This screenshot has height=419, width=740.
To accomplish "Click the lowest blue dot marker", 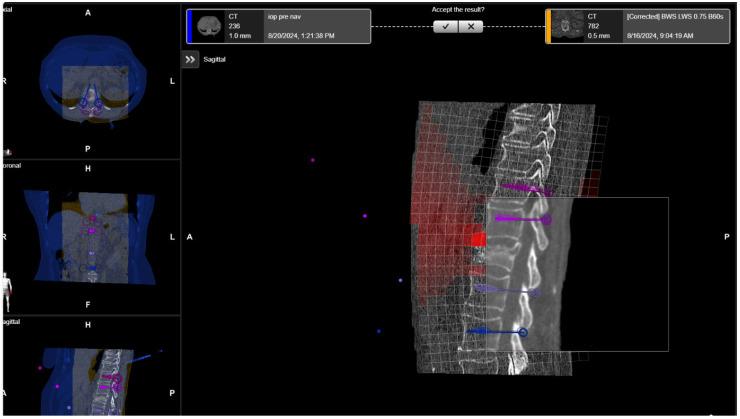I will coord(379,331).
